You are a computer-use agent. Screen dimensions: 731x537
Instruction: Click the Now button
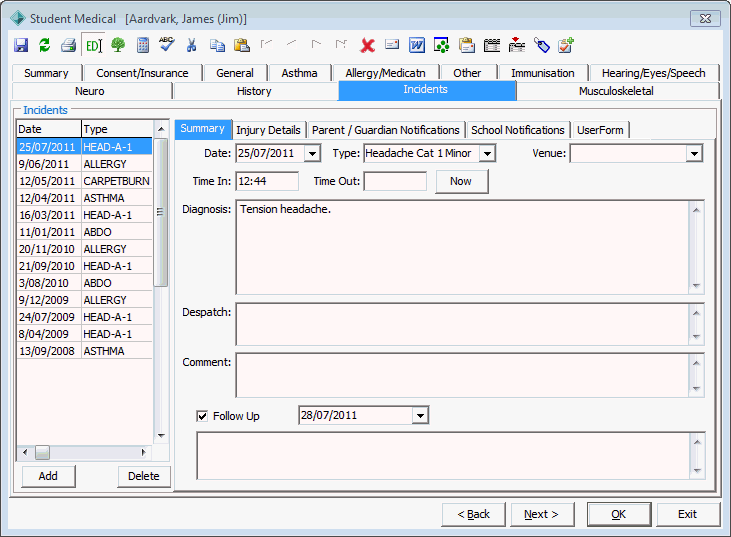tap(462, 181)
